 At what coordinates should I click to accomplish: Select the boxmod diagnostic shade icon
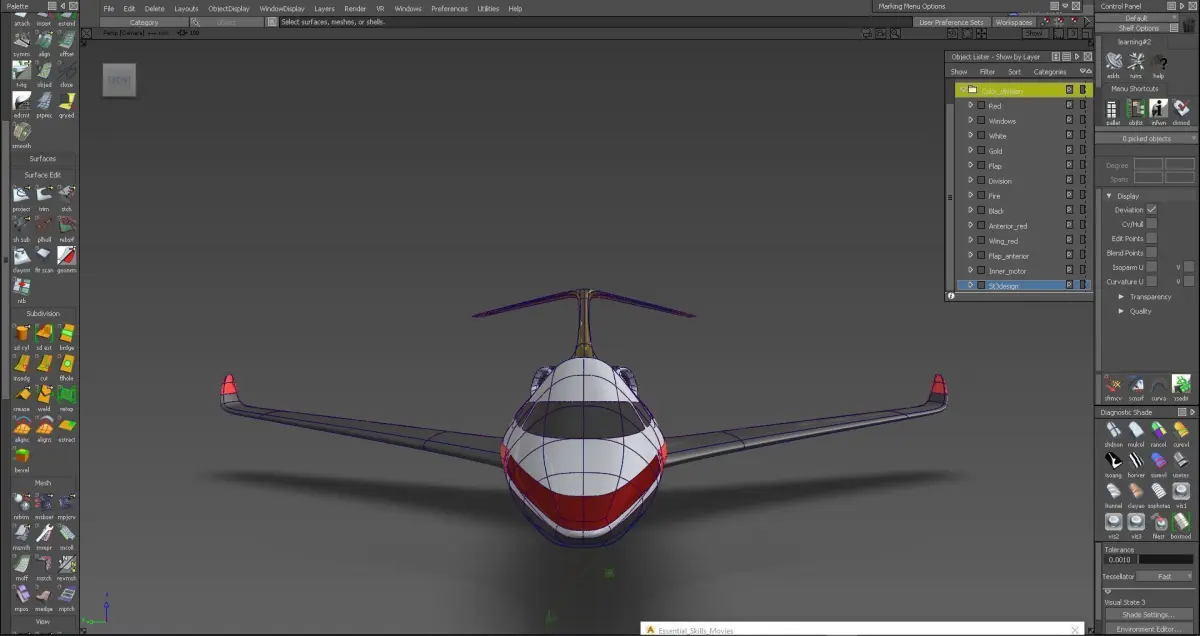click(x=1181, y=524)
